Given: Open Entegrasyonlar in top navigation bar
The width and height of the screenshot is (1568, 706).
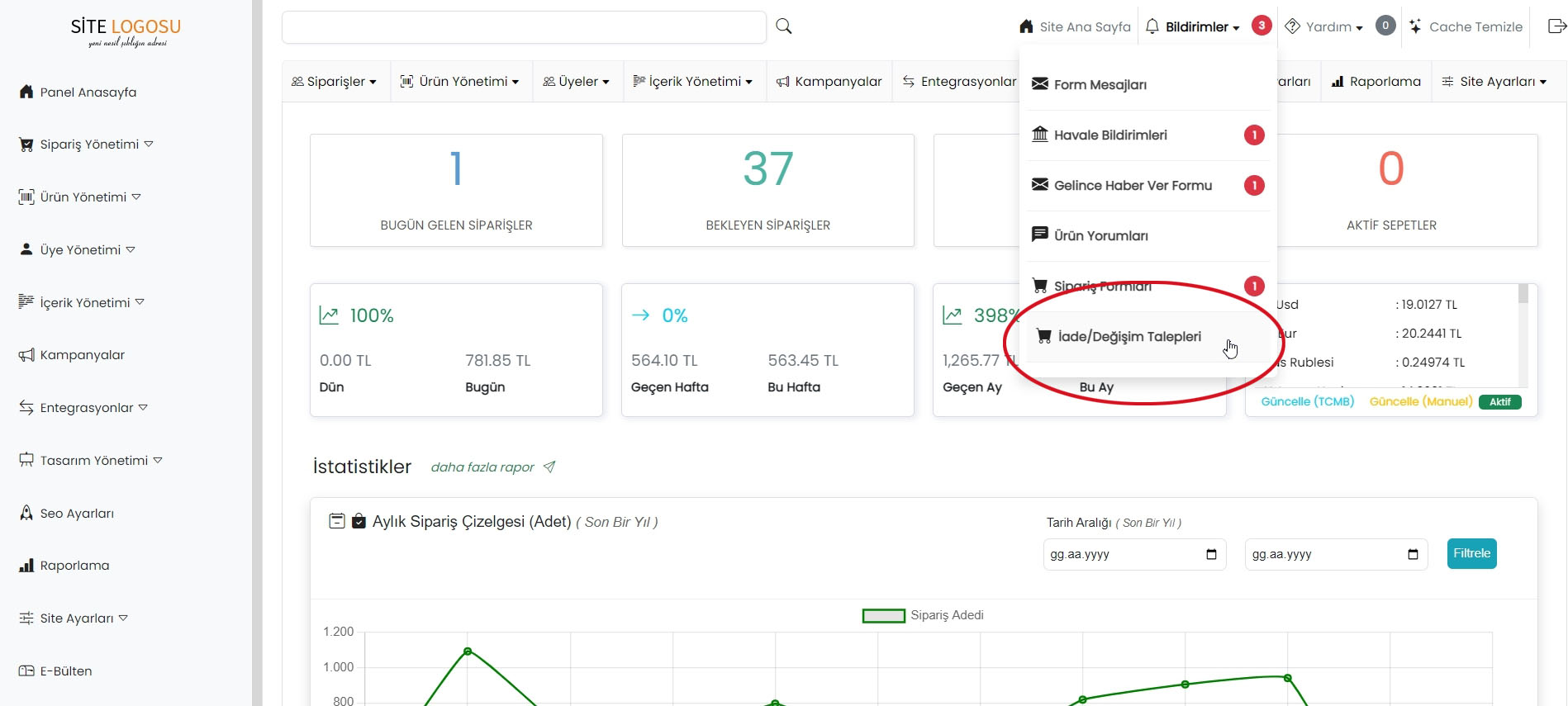Looking at the screenshot, I should click(x=959, y=82).
